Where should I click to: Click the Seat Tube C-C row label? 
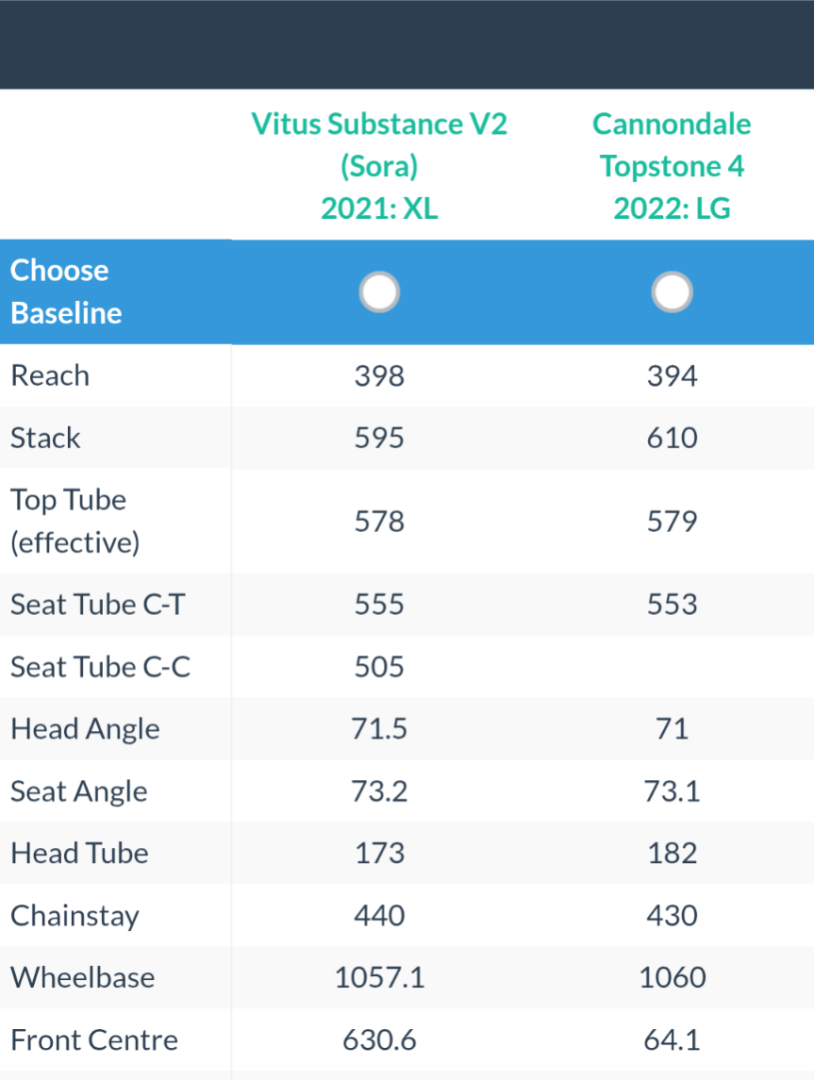[x=100, y=666]
